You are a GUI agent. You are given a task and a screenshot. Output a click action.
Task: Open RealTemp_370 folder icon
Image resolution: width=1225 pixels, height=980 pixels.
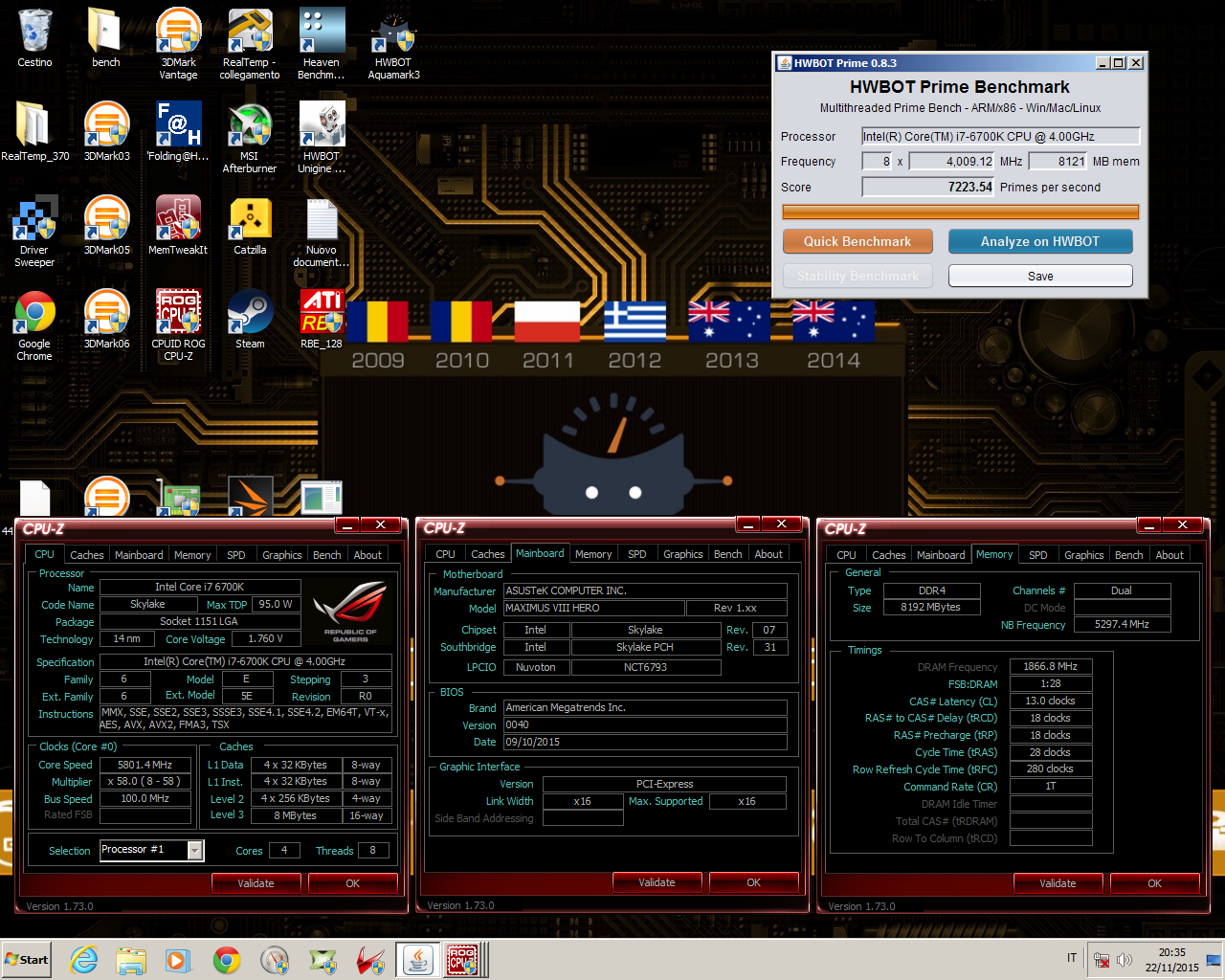point(34,132)
